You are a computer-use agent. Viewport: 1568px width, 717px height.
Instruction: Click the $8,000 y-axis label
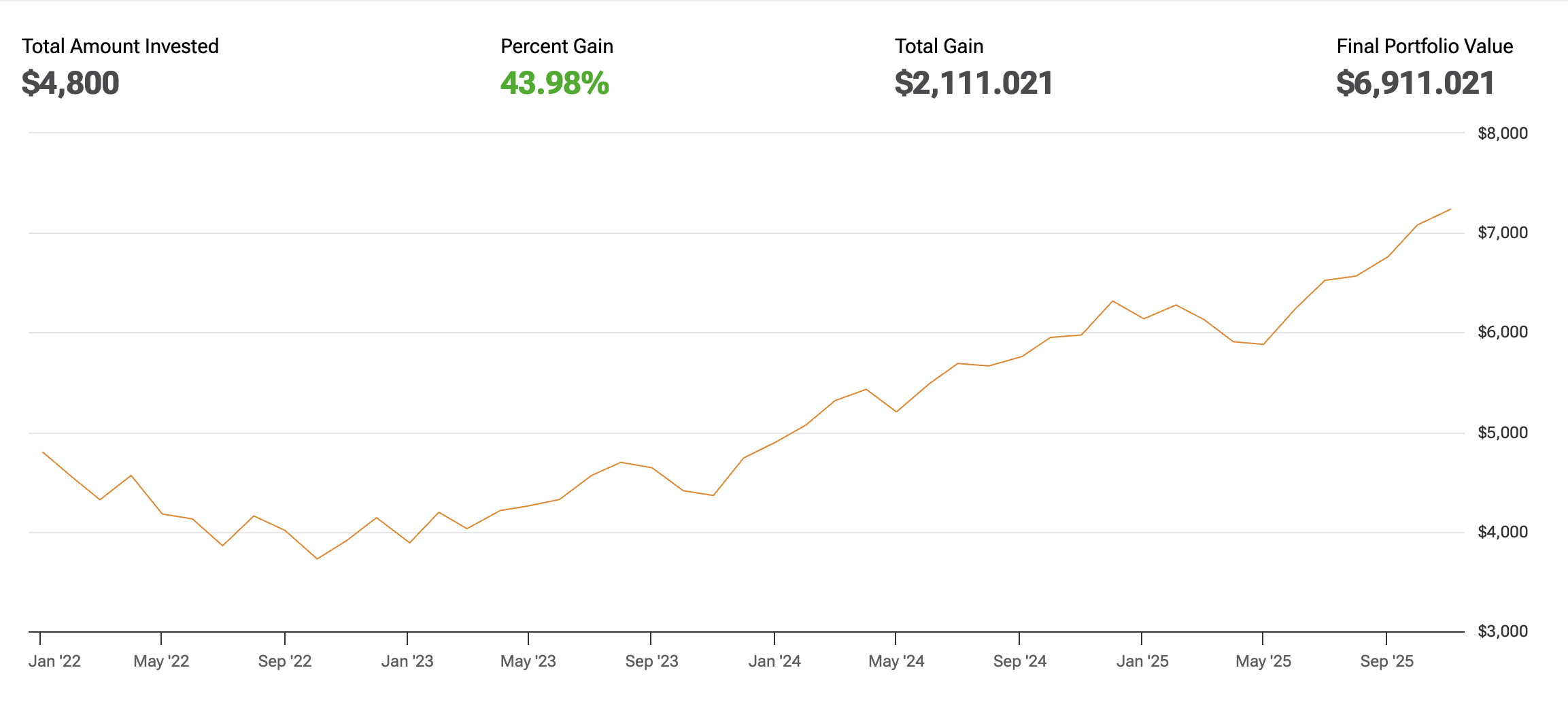tap(1503, 133)
